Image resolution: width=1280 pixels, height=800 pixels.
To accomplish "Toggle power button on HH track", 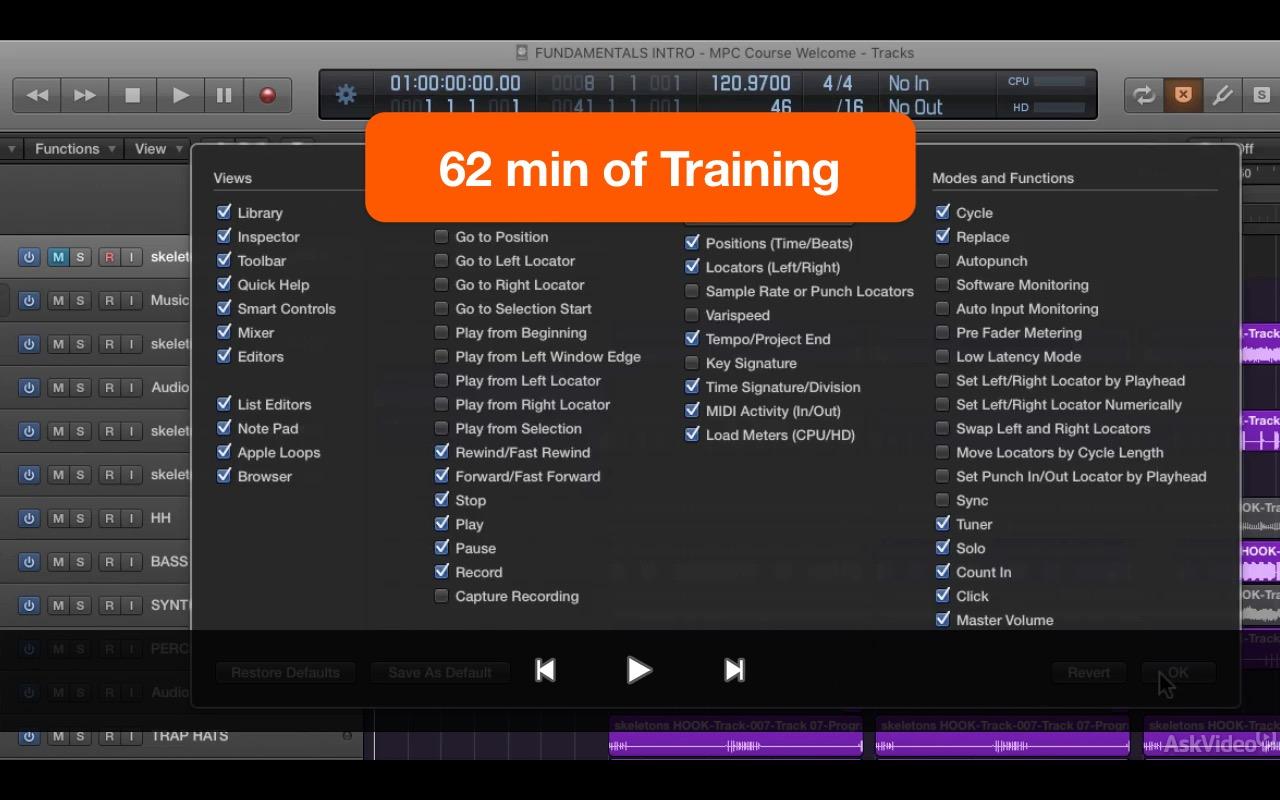I will pyautogui.click(x=29, y=518).
